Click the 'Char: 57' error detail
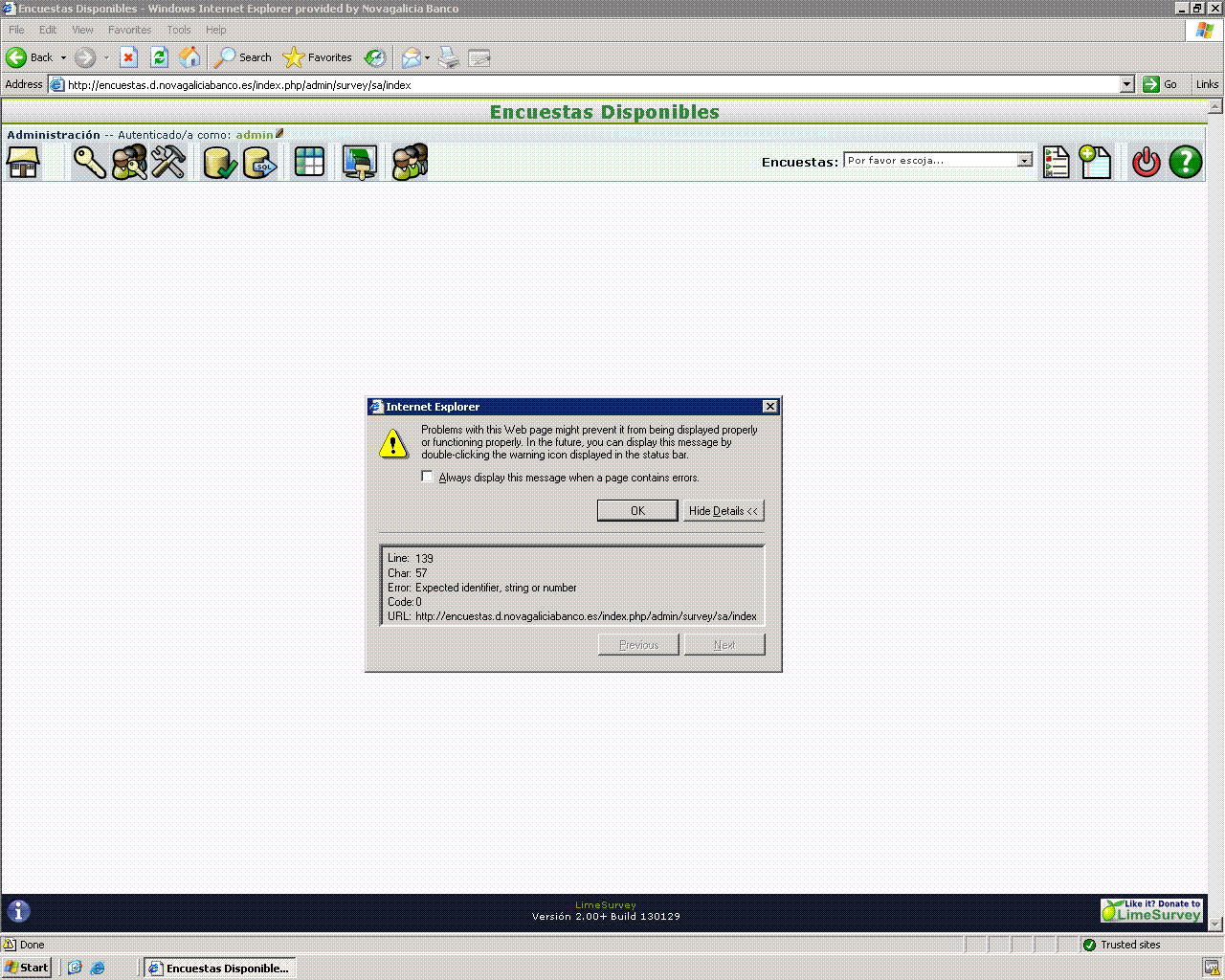The image size is (1225, 980). 408,573
